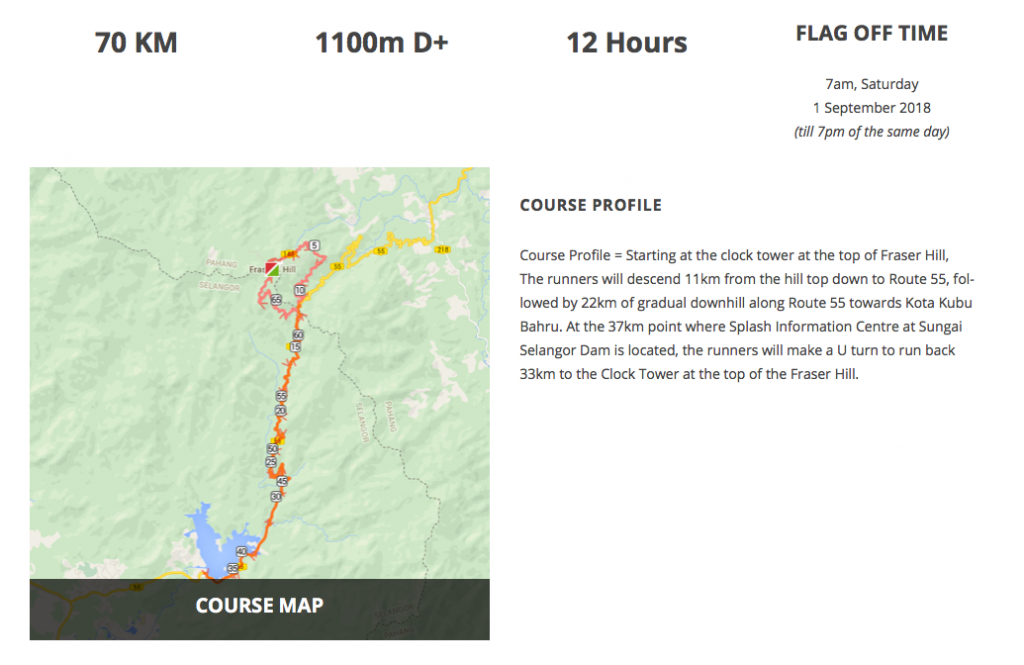Click the 65 km marker near Fraser Hill
Viewport: 1024px width, 665px height.
276,300
